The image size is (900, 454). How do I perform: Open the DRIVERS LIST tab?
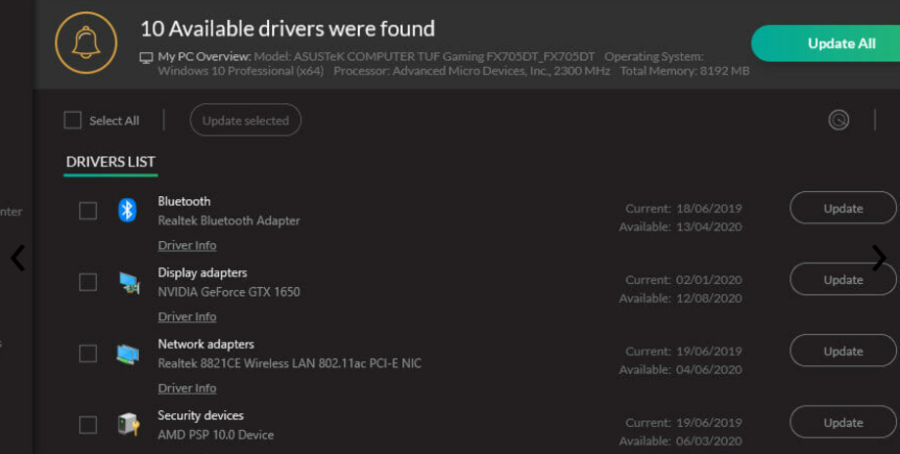pos(110,162)
